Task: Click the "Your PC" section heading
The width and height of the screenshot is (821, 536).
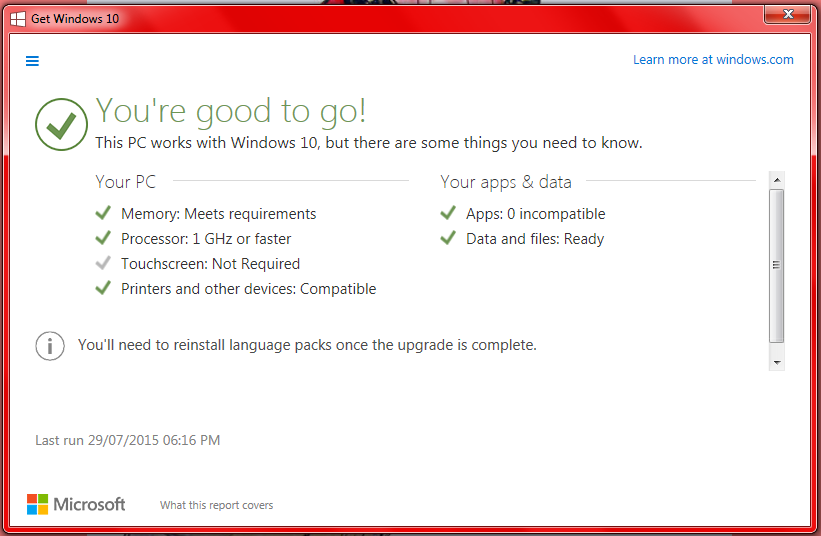Action: (x=126, y=182)
